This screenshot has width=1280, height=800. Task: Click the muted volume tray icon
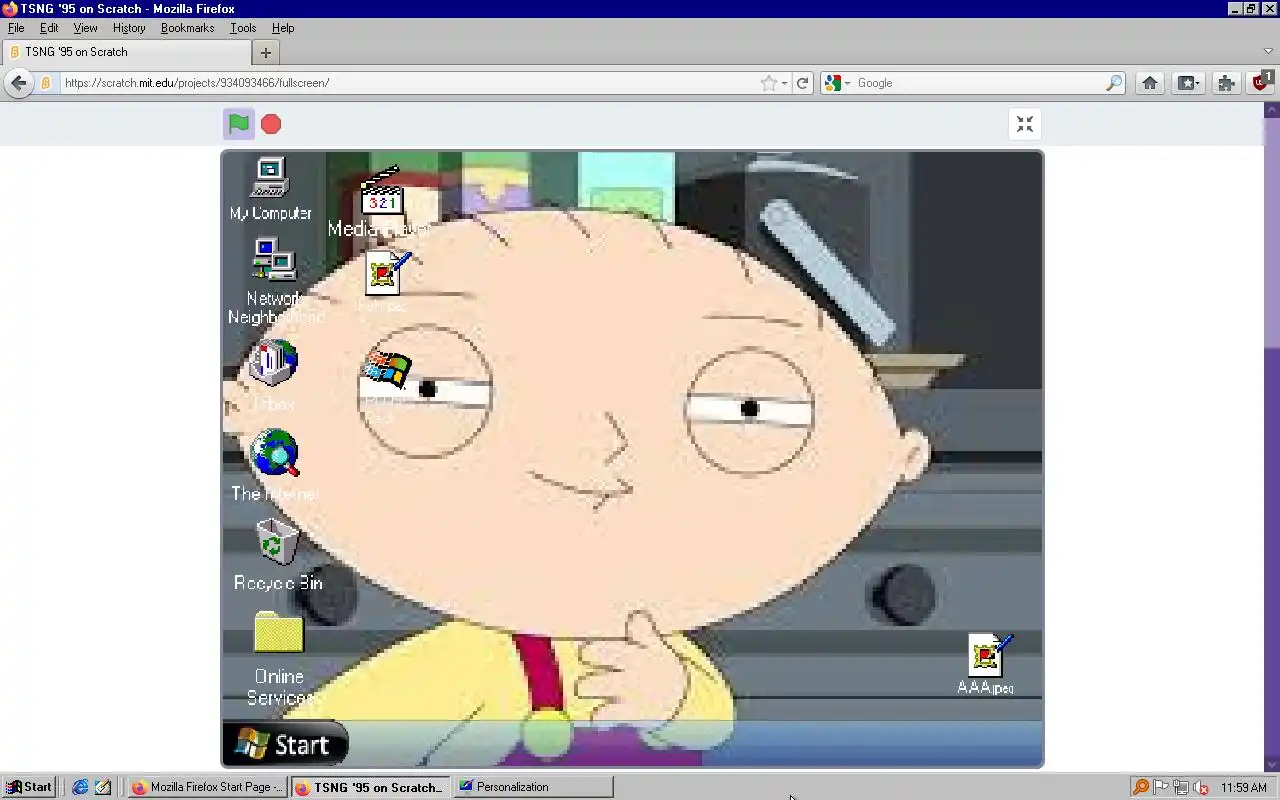pos(1201,787)
